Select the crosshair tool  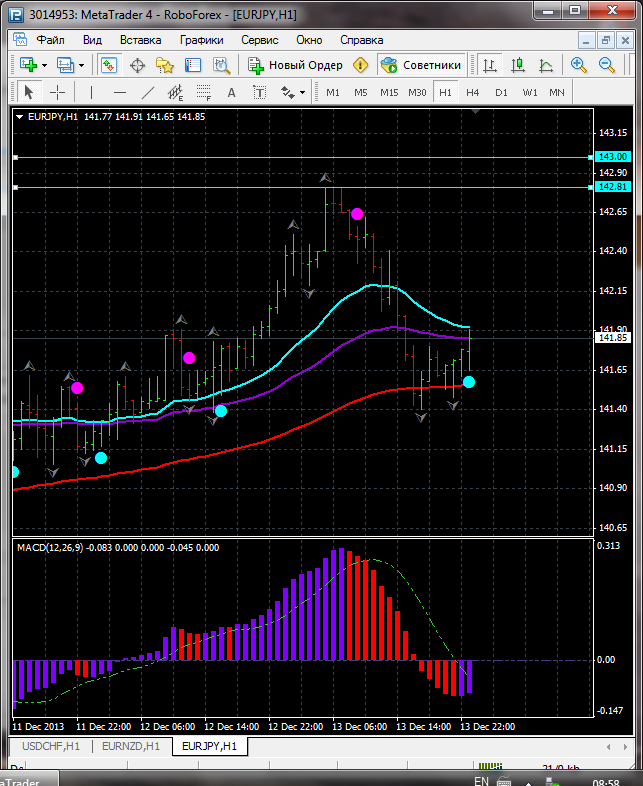pos(58,92)
